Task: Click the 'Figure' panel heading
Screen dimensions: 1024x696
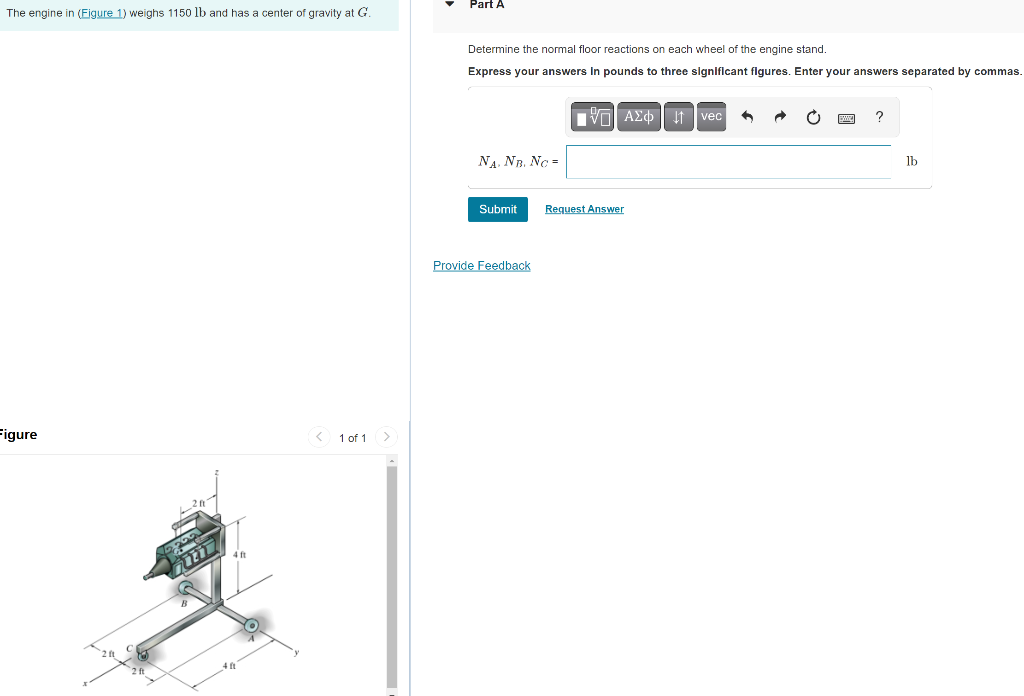Action: pos(18,435)
